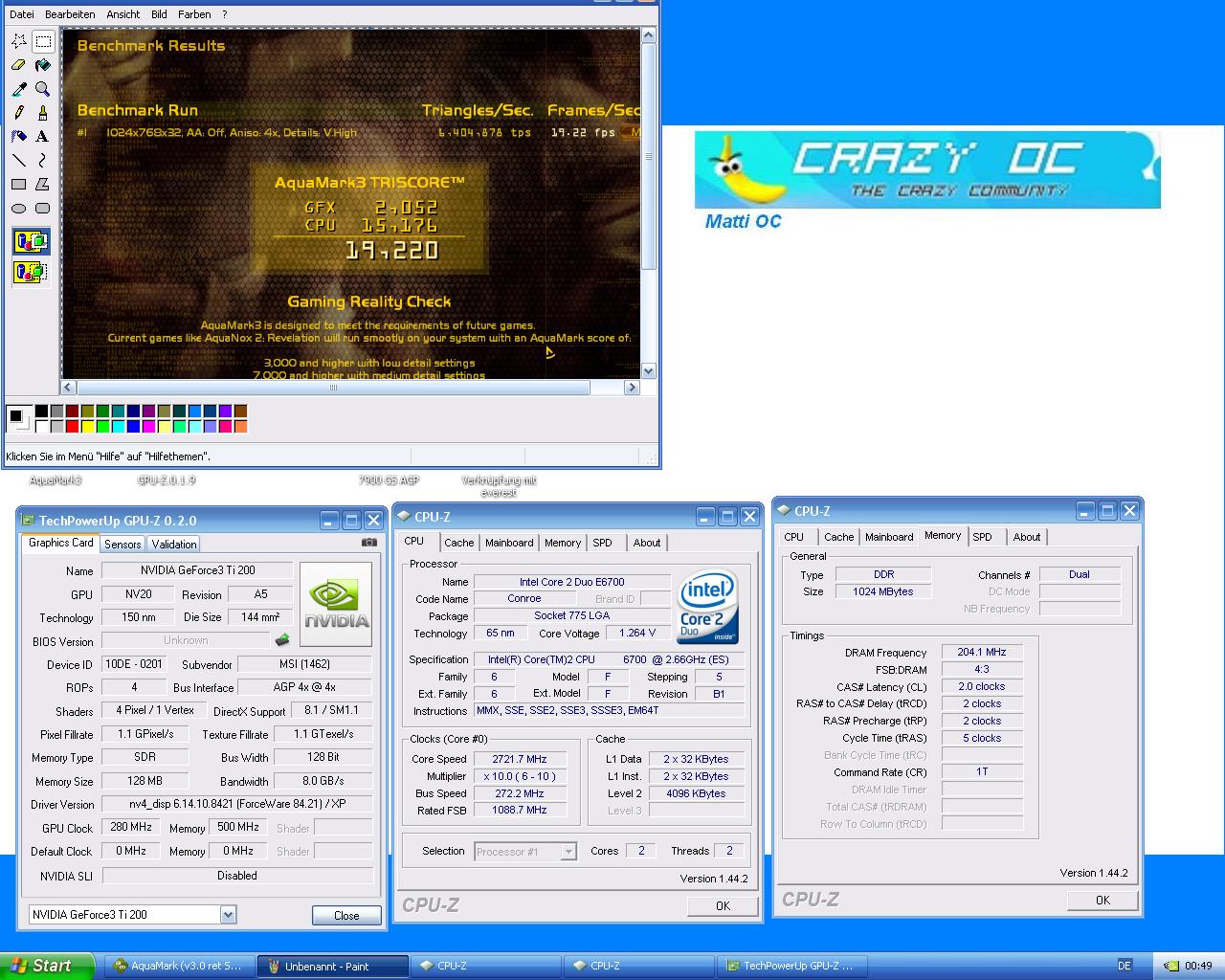This screenshot has height=980, width=1225.
Task: Click Paint horizontal scroll-left arrow
Action: click(x=68, y=388)
